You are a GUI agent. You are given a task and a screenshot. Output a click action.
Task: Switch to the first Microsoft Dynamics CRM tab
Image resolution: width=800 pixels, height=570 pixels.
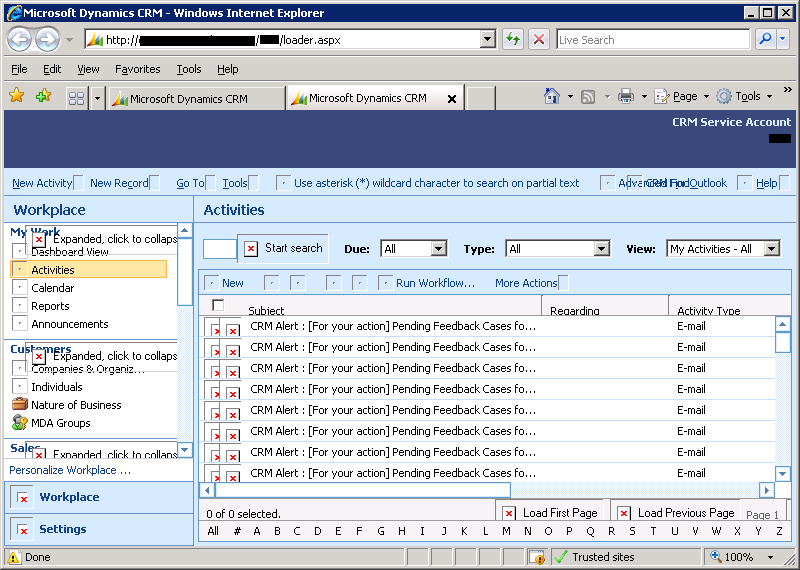[x=196, y=98]
